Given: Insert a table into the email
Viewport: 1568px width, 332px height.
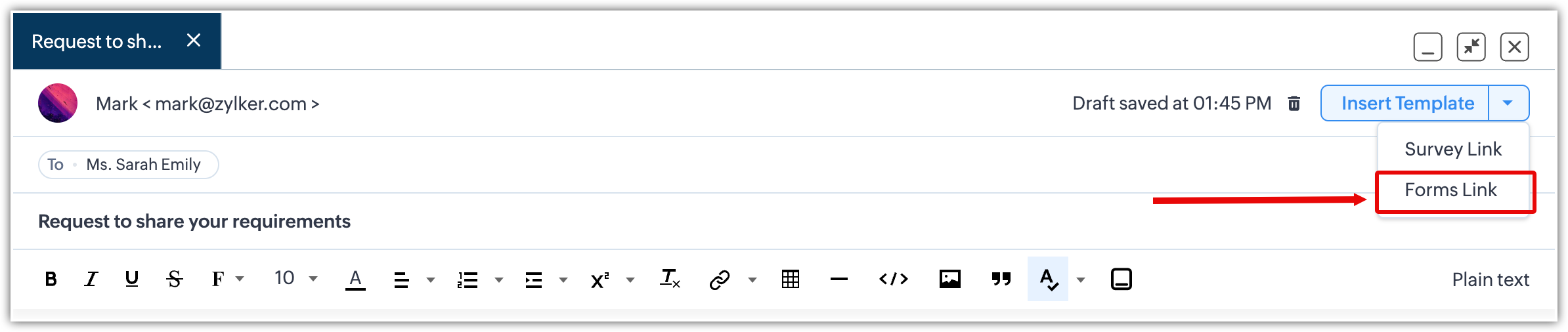Looking at the screenshot, I should click(791, 280).
